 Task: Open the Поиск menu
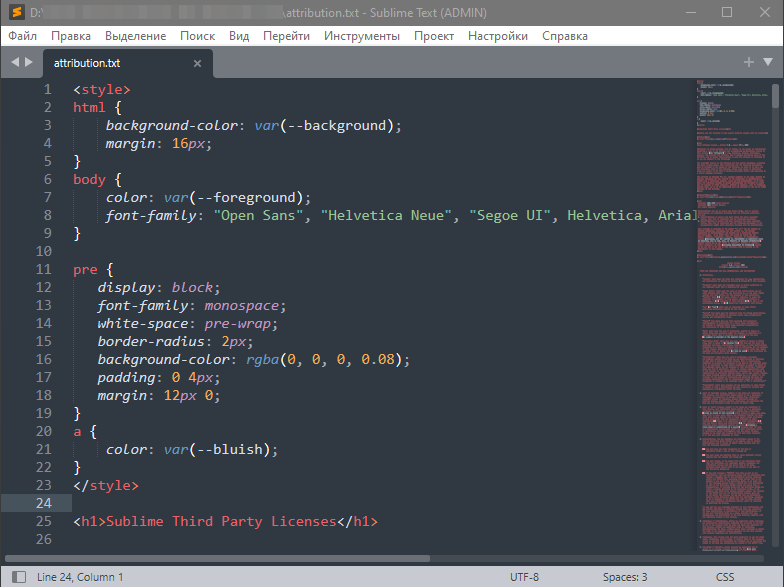(x=198, y=36)
